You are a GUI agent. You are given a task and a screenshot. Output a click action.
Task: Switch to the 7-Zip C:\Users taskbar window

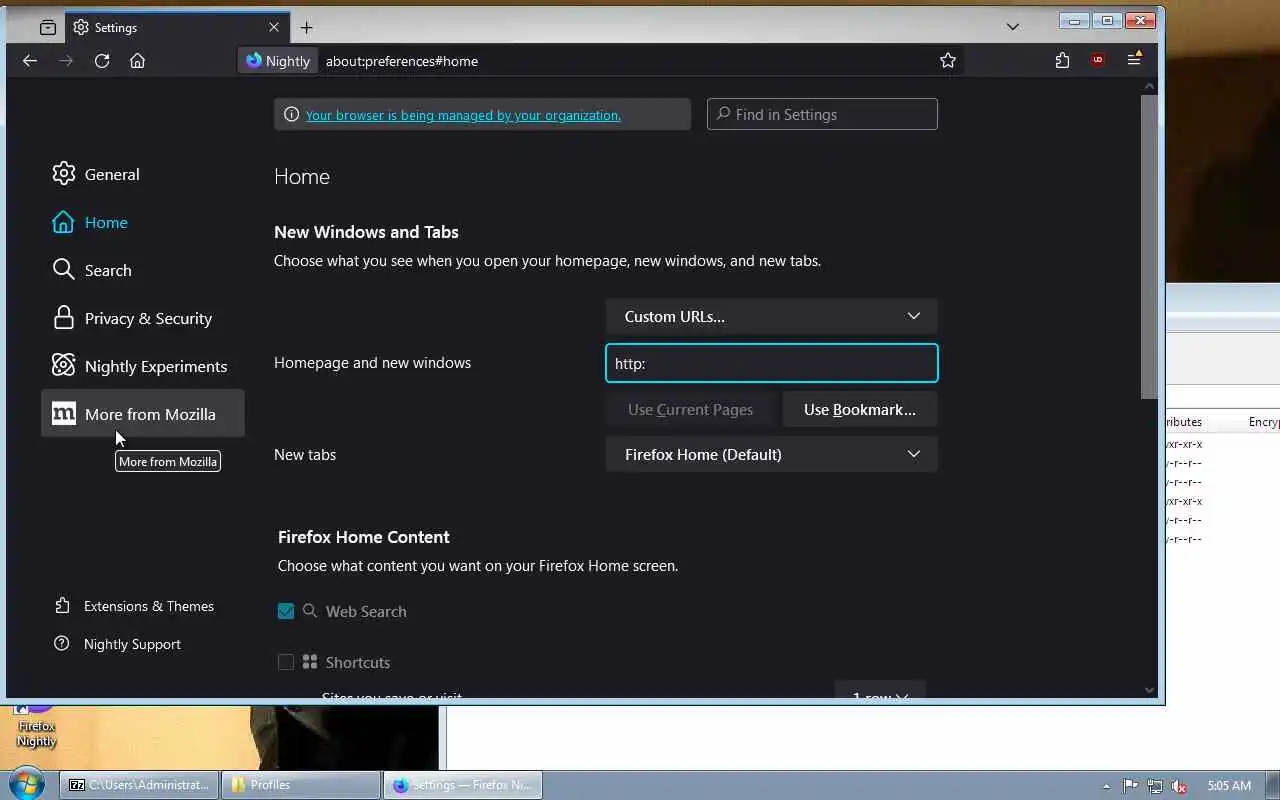139,785
